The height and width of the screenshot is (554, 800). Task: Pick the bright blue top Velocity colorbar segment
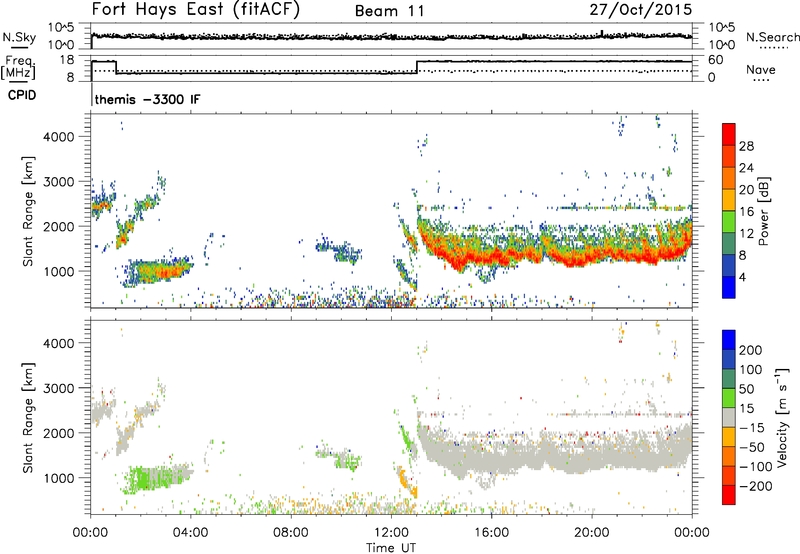pyautogui.click(x=729, y=340)
